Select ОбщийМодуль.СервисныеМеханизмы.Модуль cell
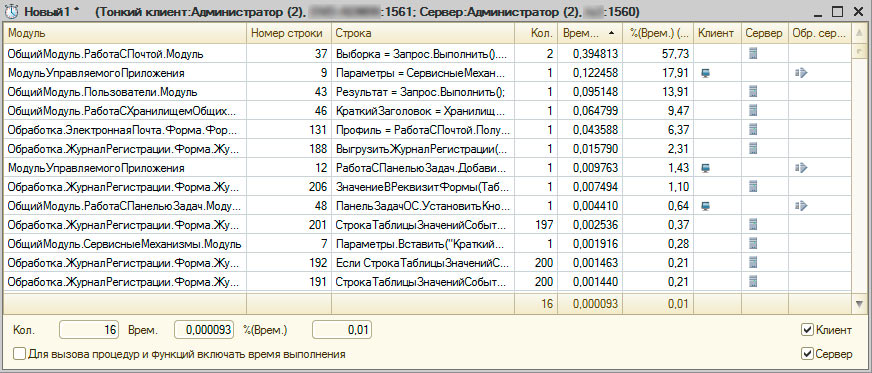872x373 pixels. pyautogui.click(x=125, y=243)
